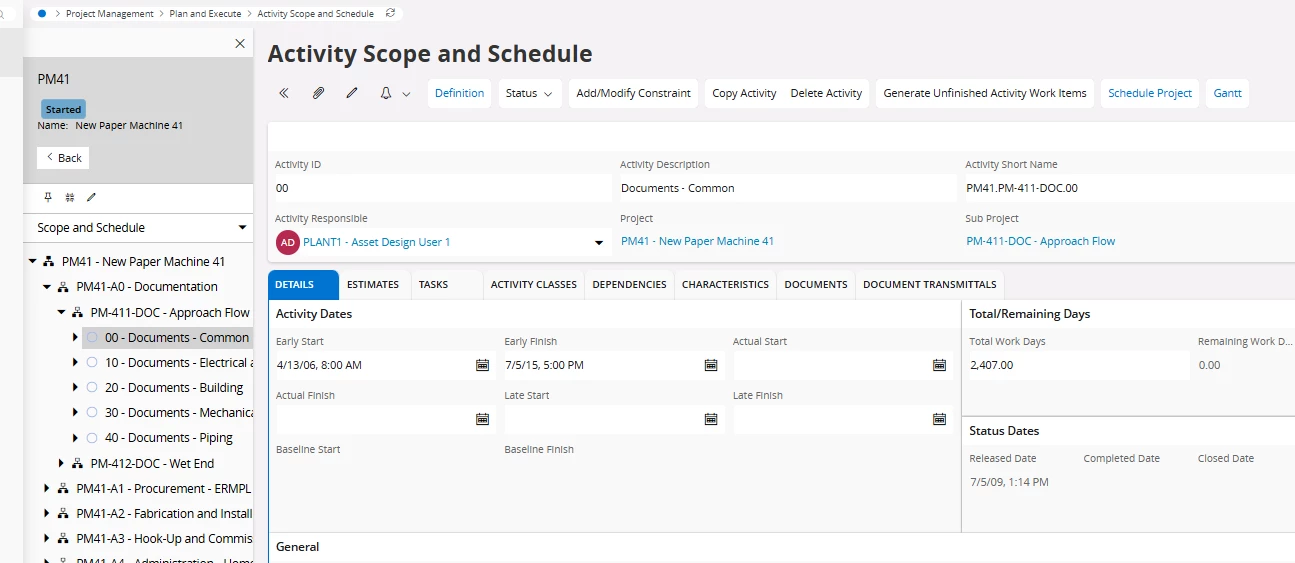Click status circle of 30 - Documents - Mechanical
Viewport: 1295px width, 563px height.
coord(92,413)
